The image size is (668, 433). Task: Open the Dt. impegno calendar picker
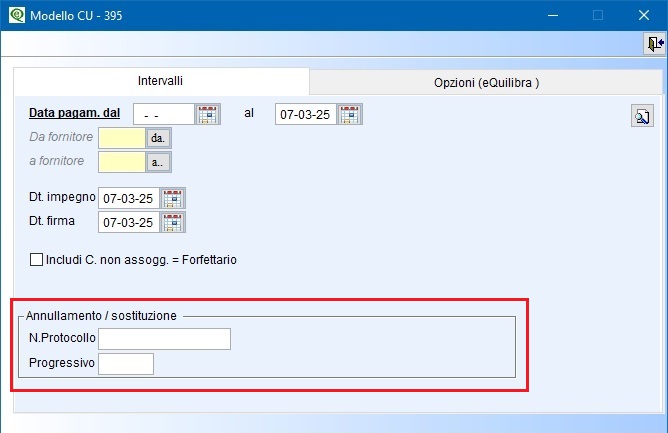pos(174,198)
